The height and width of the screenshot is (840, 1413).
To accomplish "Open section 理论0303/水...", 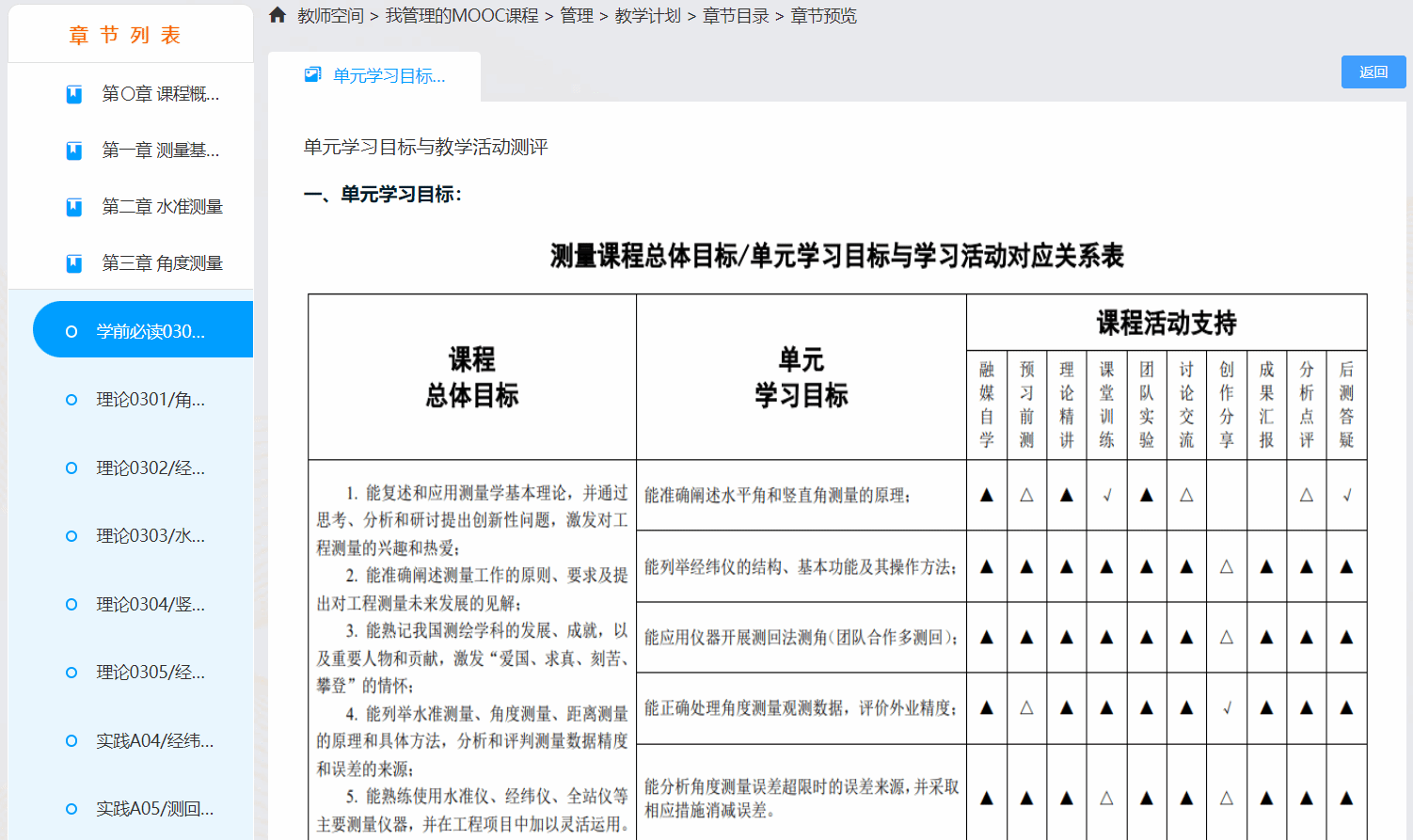I will pyautogui.click(x=151, y=536).
